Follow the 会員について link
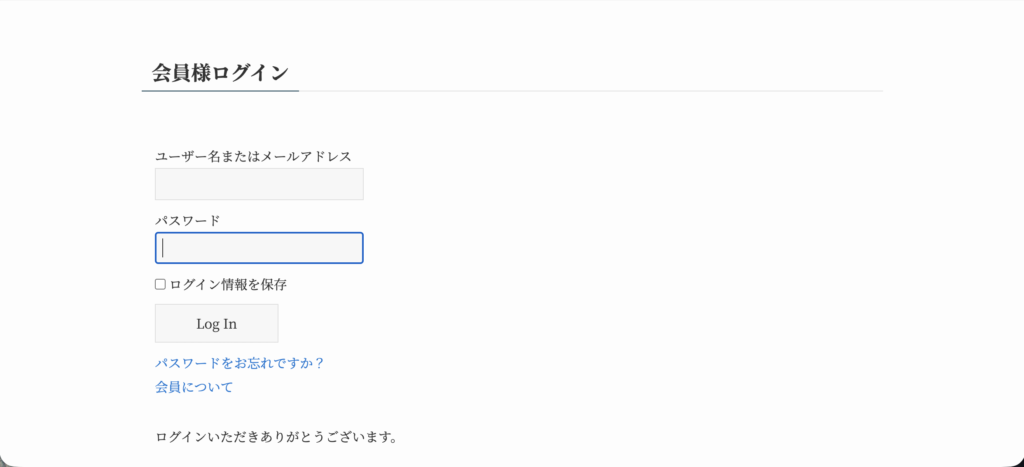1024x467 pixels. click(x=194, y=387)
